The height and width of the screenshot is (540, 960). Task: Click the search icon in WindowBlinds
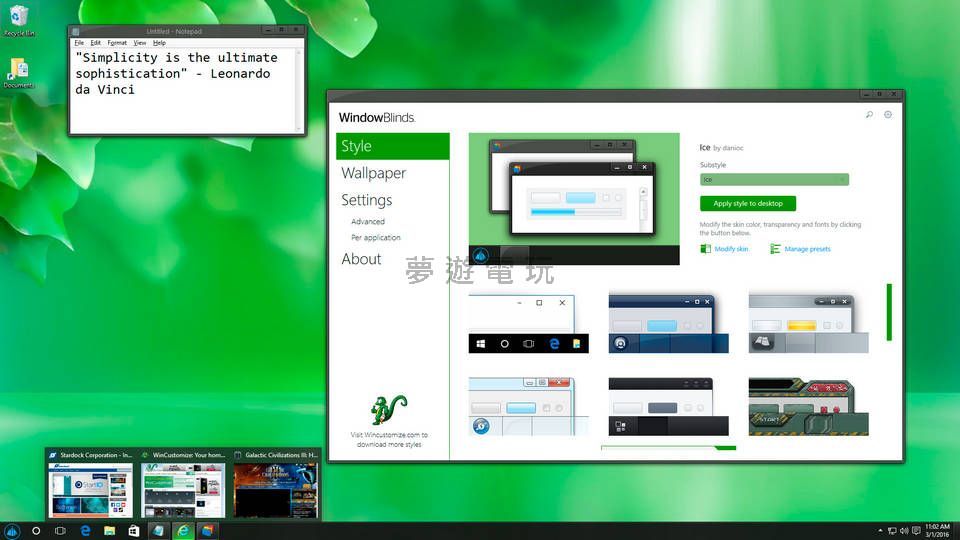pos(869,115)
